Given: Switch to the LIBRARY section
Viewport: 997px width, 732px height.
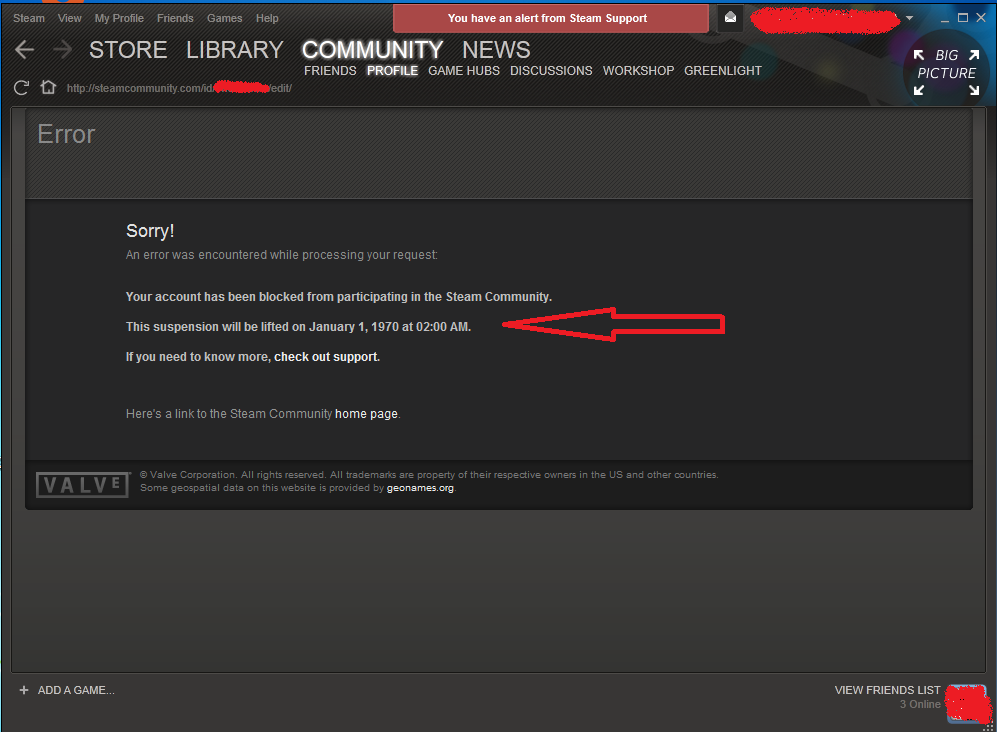Looking at the screenshot, I should (235, 50).
